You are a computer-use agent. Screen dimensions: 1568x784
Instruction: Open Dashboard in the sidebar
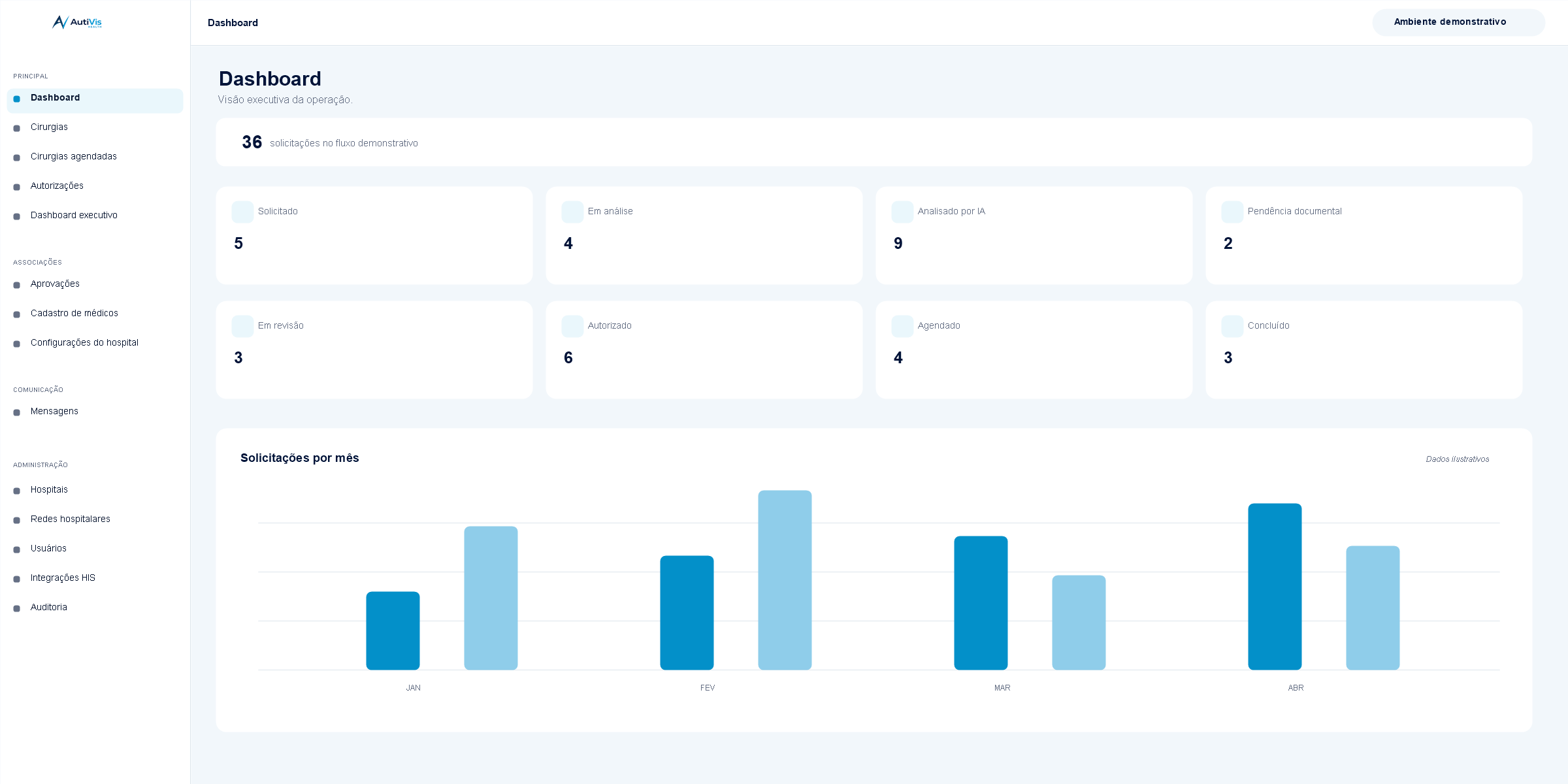[x=95, y=101]
